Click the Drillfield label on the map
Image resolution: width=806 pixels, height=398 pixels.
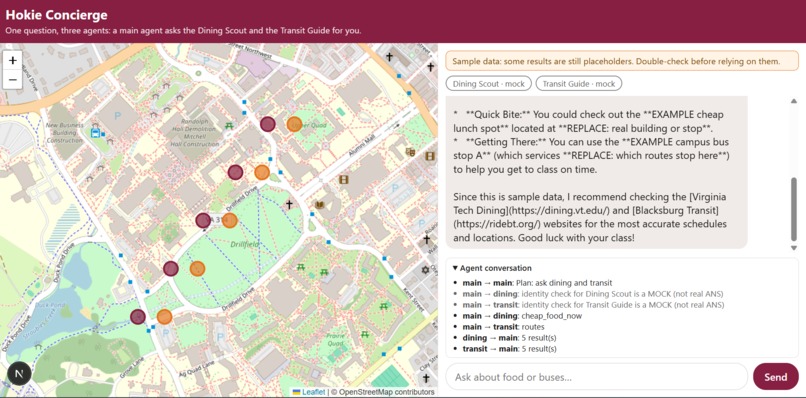click(245, 244)
